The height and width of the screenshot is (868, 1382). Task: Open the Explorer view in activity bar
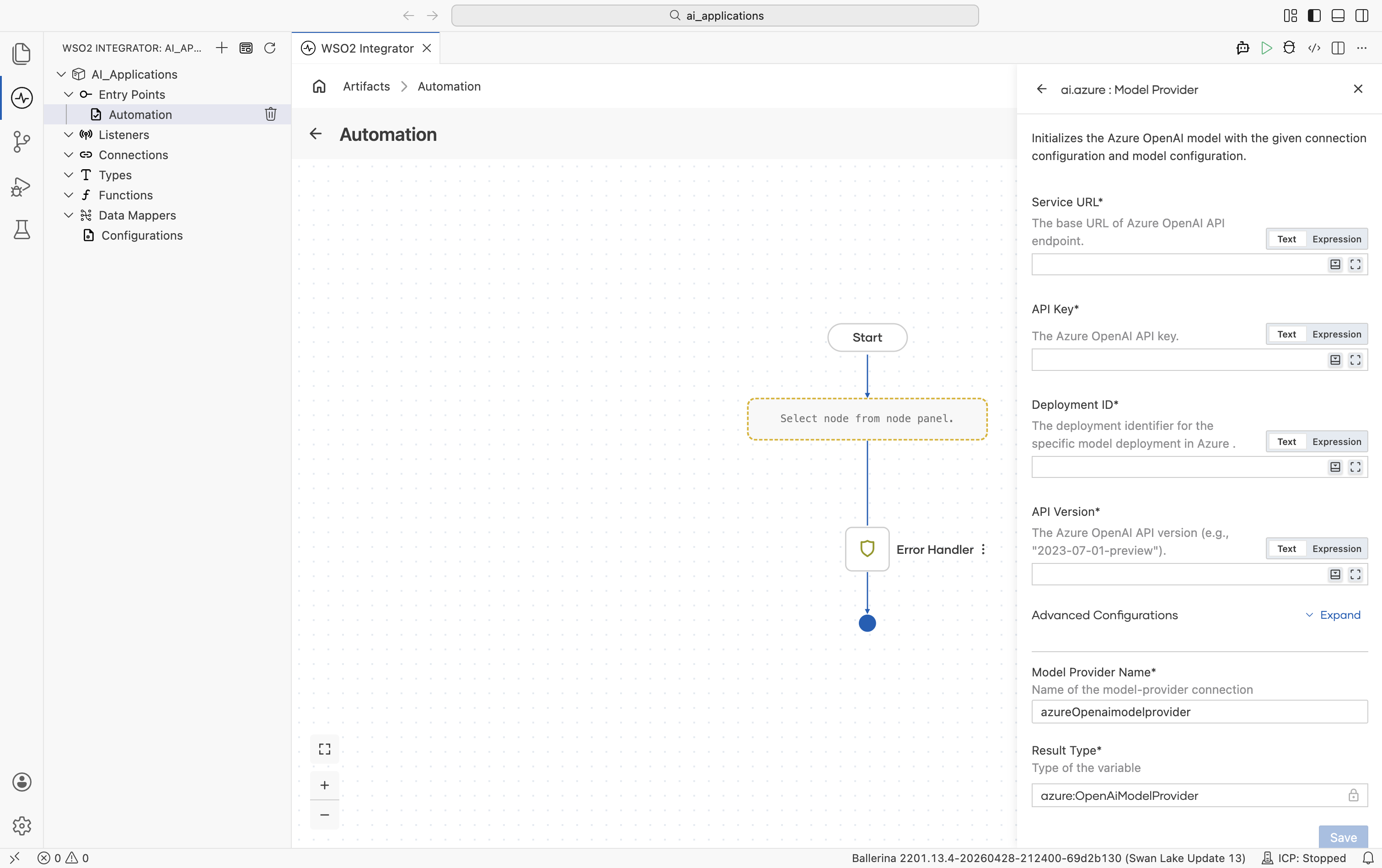[x=22, y=54]
